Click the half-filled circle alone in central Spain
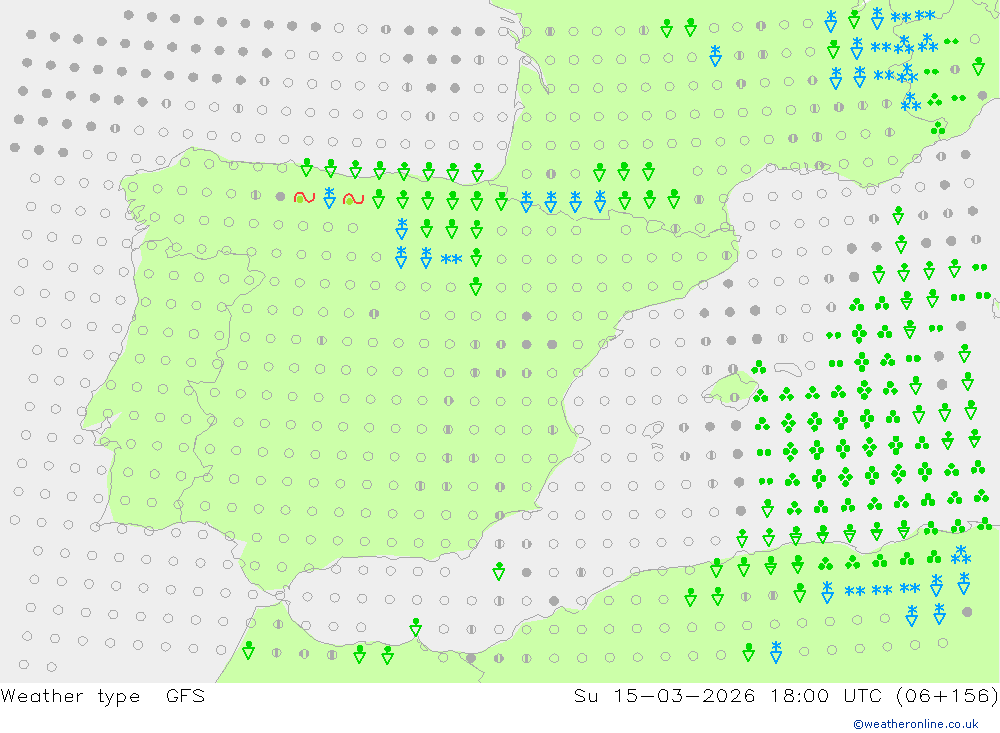 click(374, 314)
